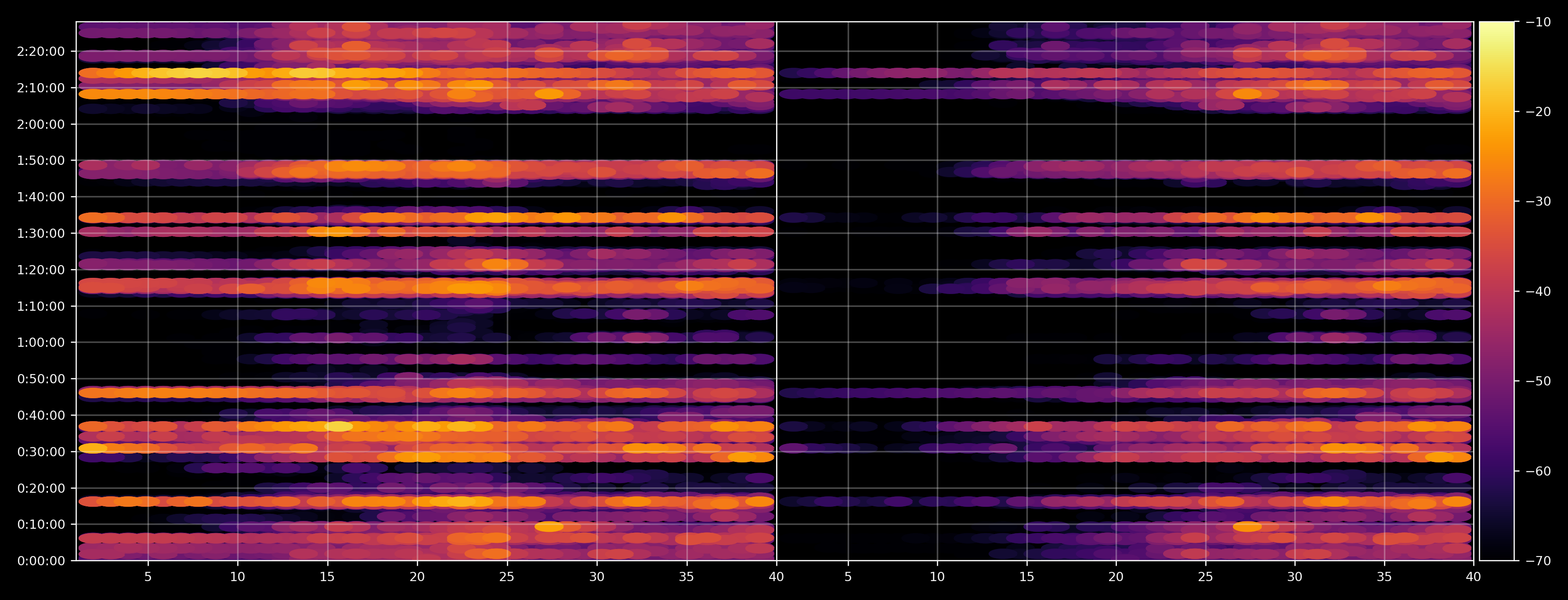Click the 1:10:00 y-axis label
Image resolution: width=1568 pixels, height=600 pixels.
41,306
